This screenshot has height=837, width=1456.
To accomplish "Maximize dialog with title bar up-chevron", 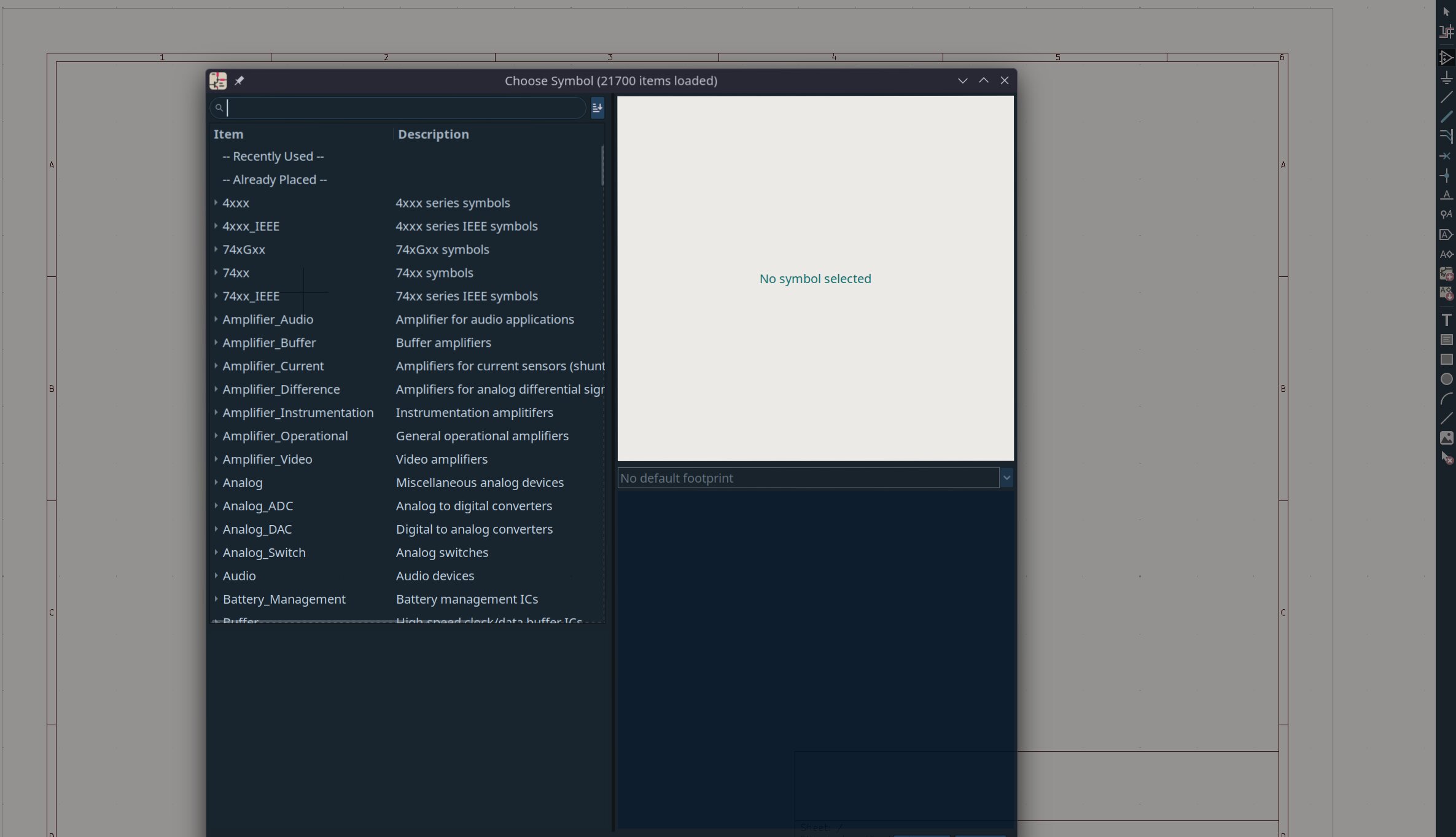I will click(x=983, y=80).
